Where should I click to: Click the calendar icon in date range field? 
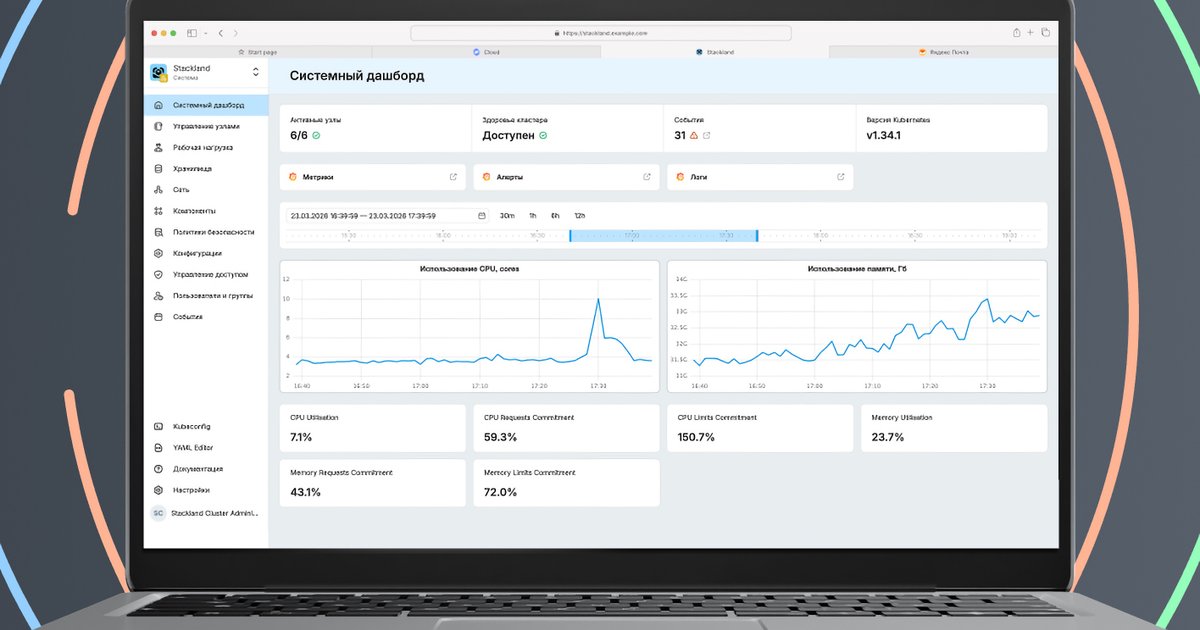click(482, 215)
